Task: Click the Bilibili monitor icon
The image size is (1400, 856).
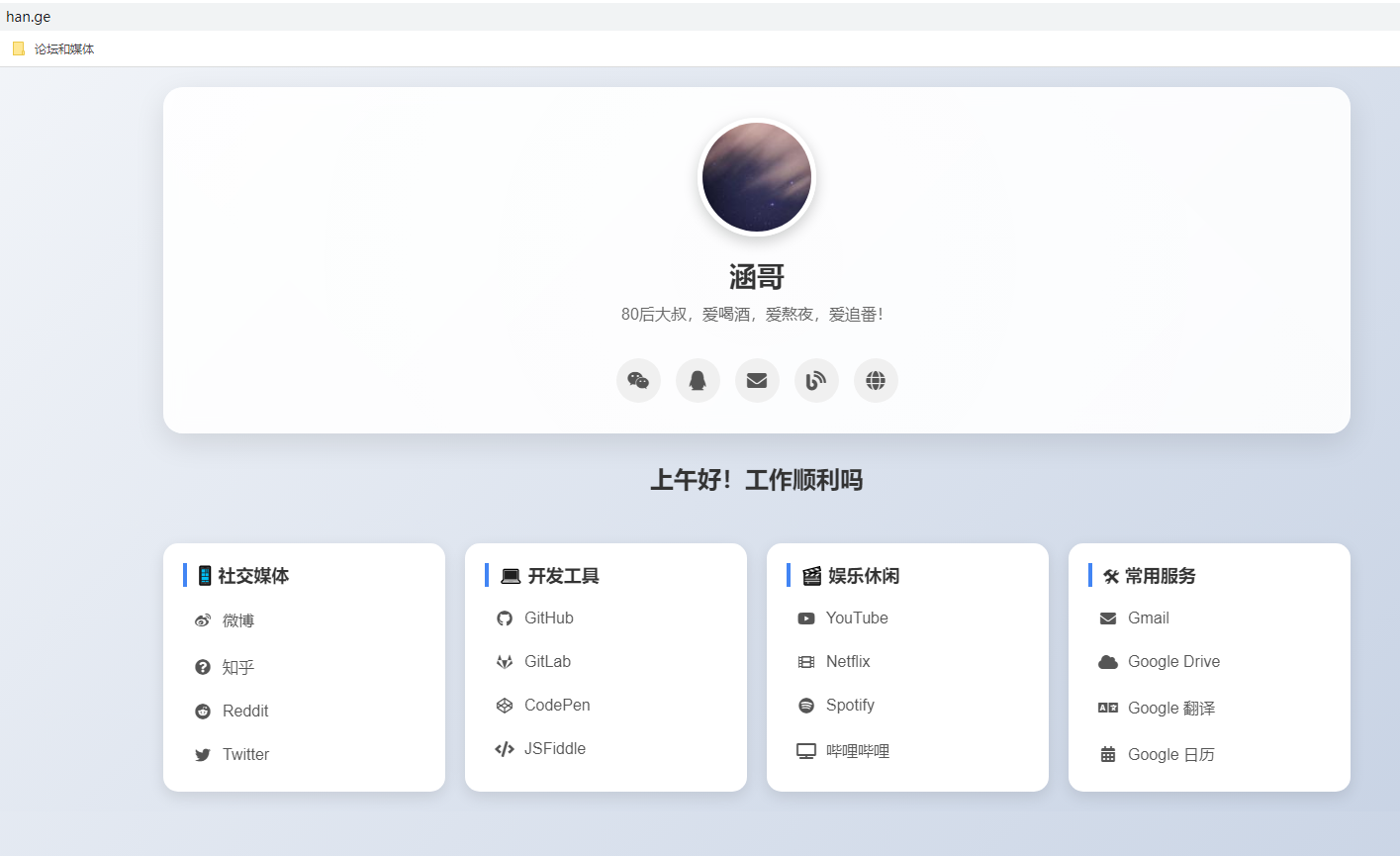Action: (806, 751)
